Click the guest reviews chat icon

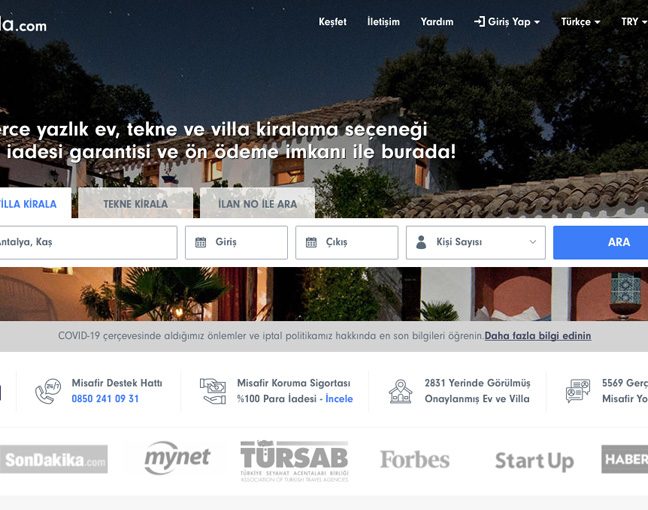click(x=578, y=391)
